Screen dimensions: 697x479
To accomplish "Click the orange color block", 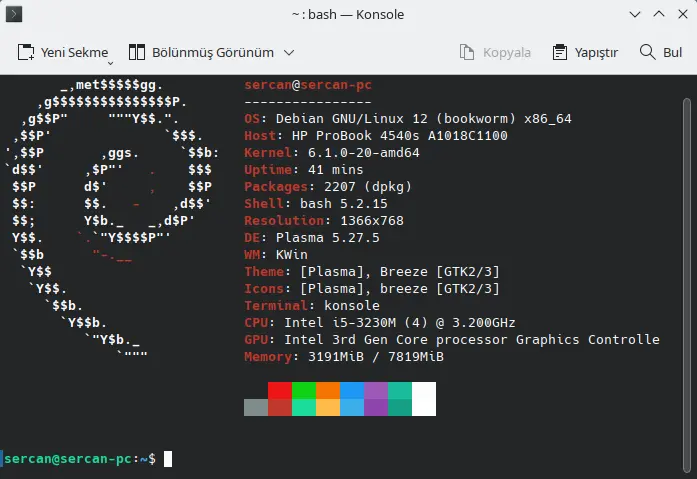I will 328,390.
